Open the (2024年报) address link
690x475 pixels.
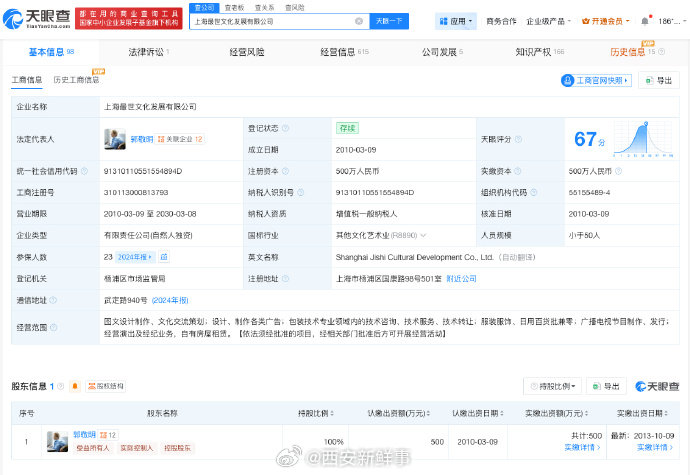click(x=170, y=300)
